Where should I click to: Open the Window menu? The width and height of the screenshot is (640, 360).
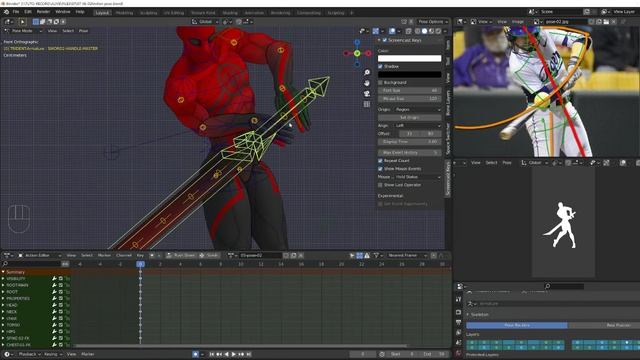click(62, 12)
